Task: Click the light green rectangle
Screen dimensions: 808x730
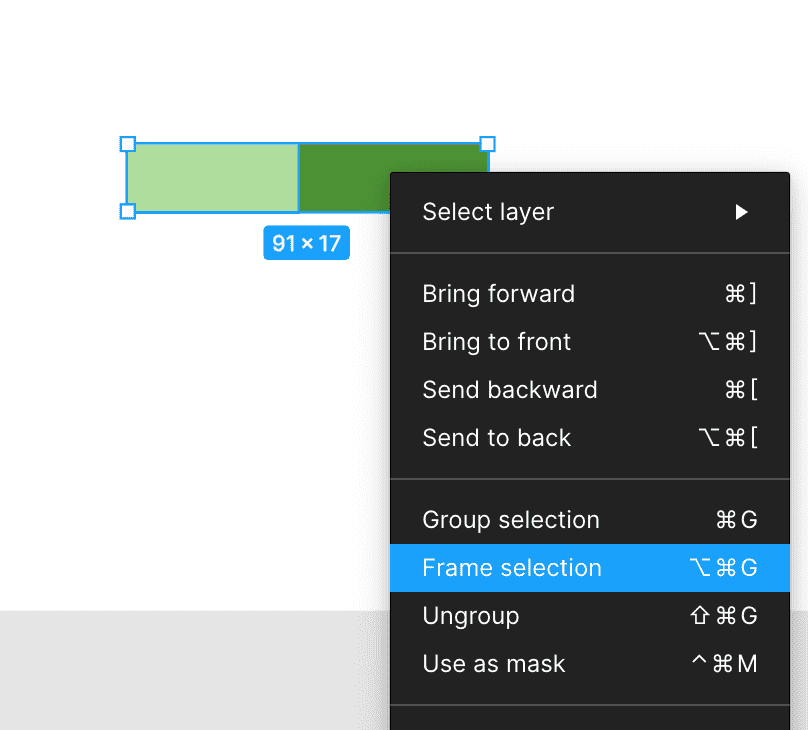Action: coord(212,178)
